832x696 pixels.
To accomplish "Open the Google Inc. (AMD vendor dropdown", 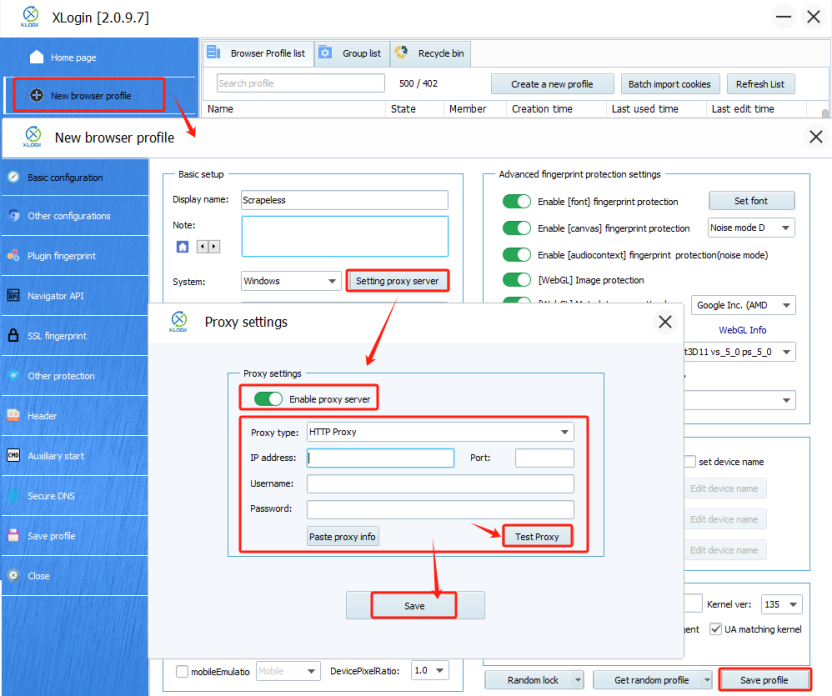I will click(x=743, y=305).
